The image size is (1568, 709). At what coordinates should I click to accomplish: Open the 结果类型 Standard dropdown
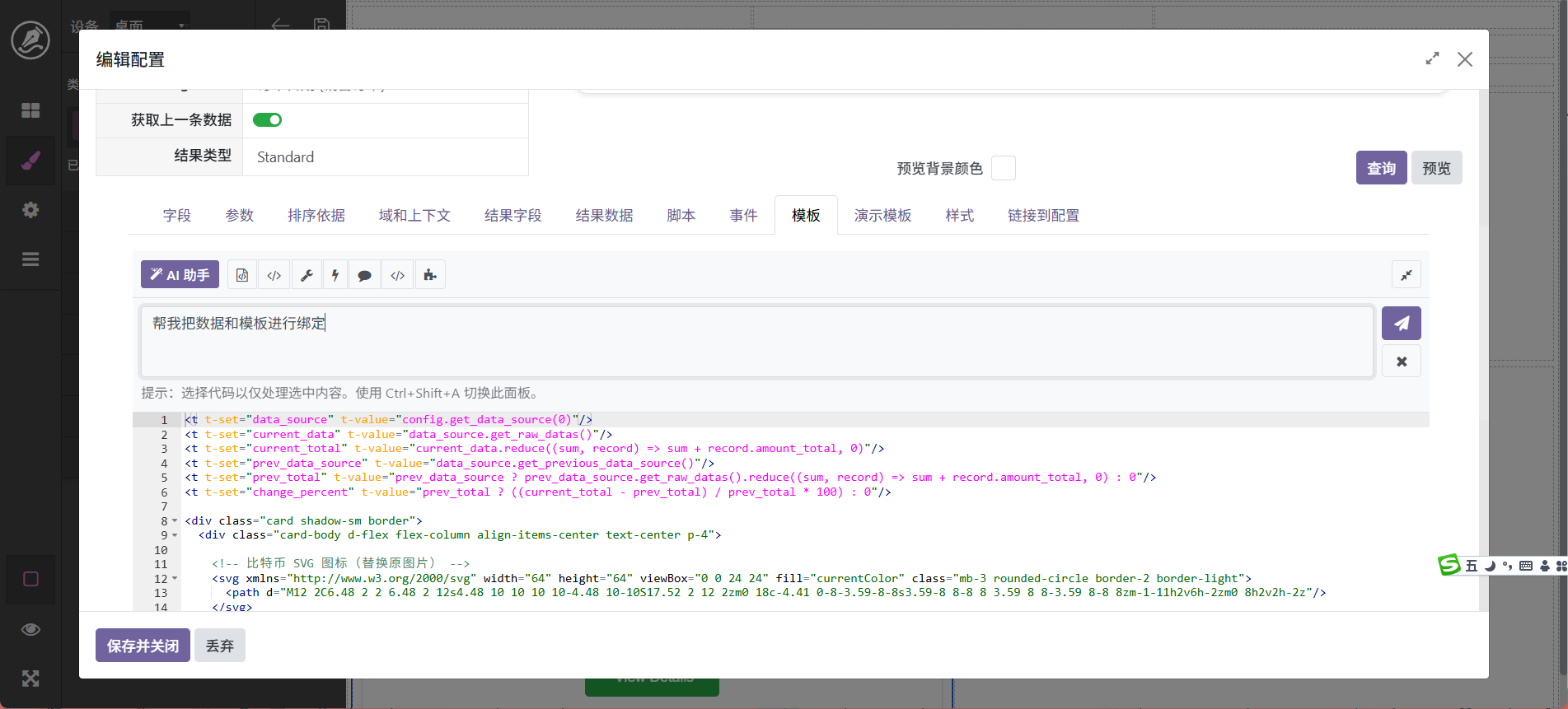(385, 157)
